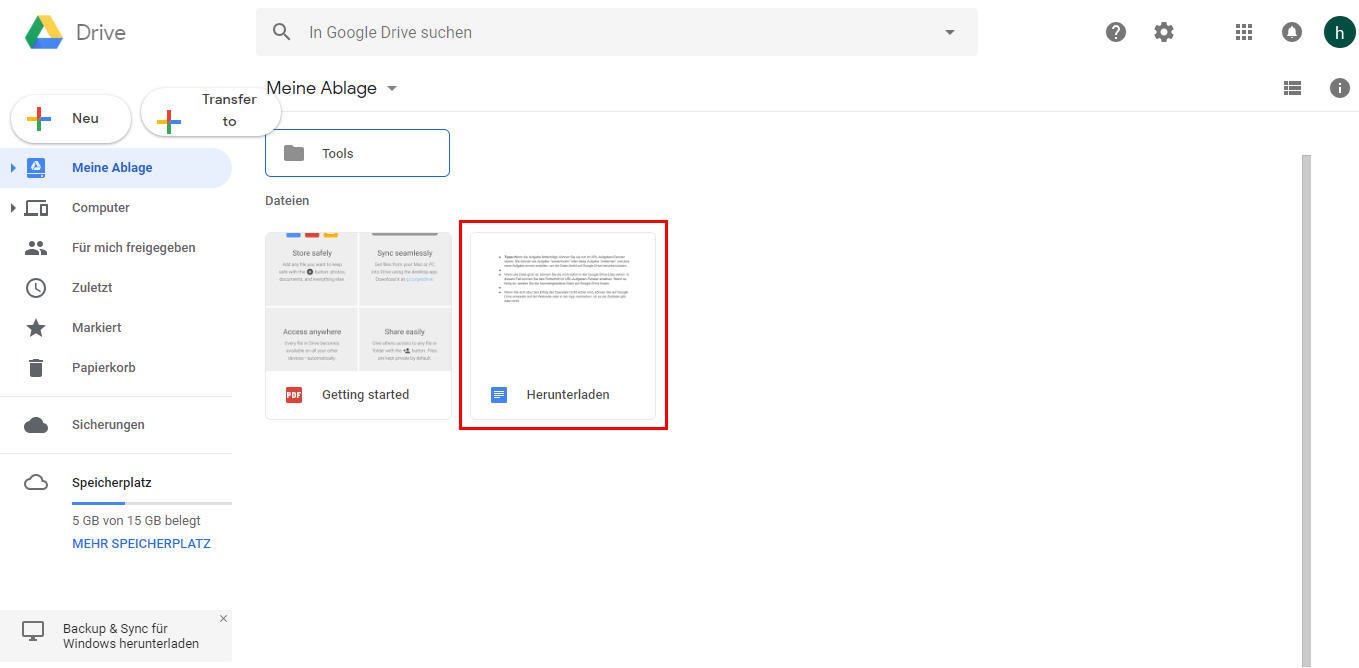Open Papierkorb trash
The width and height of the screenshot is (1359, 668).
tap(104, 368)
